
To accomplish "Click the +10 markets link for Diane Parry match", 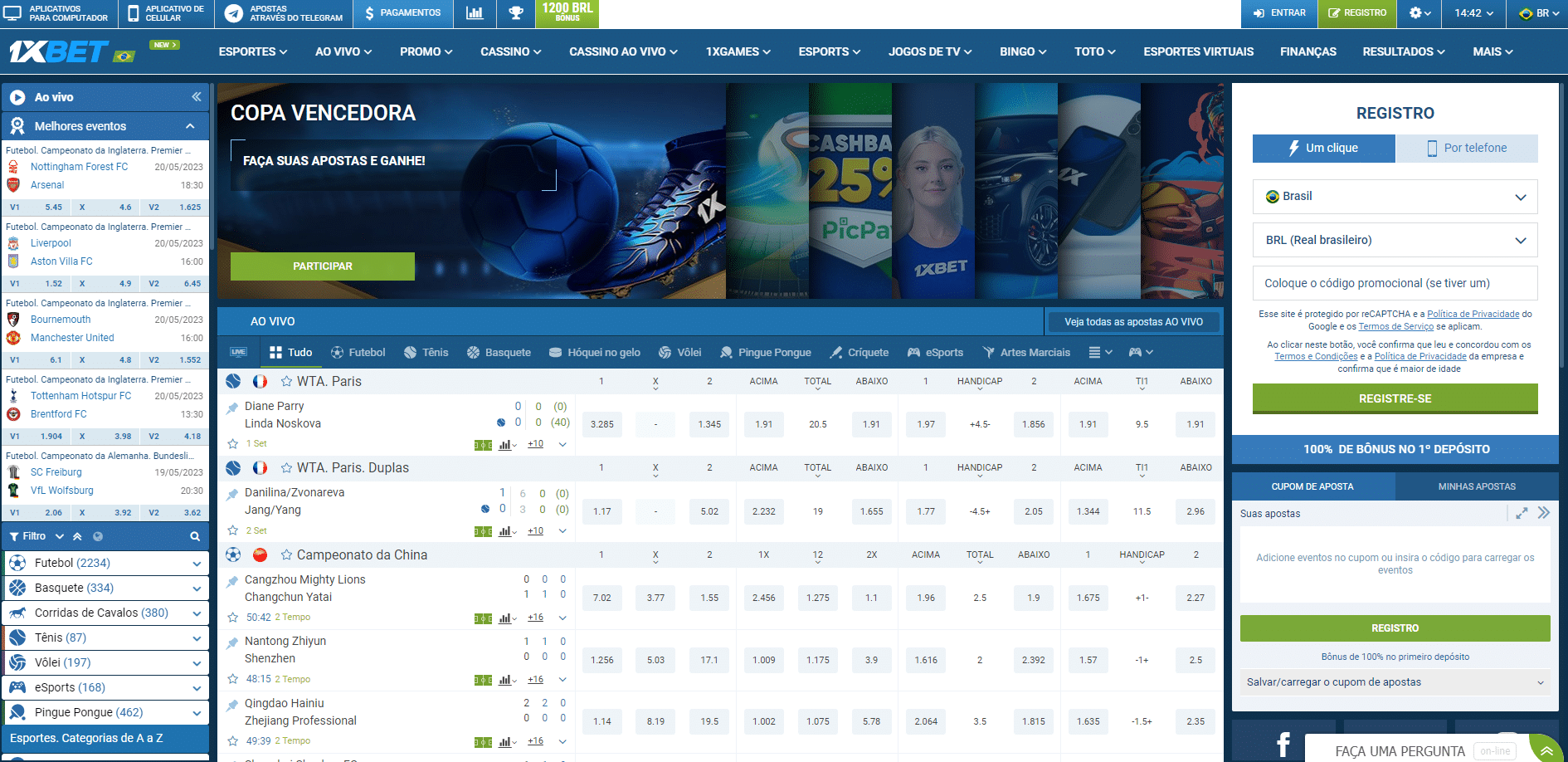I will pos(536,444).
